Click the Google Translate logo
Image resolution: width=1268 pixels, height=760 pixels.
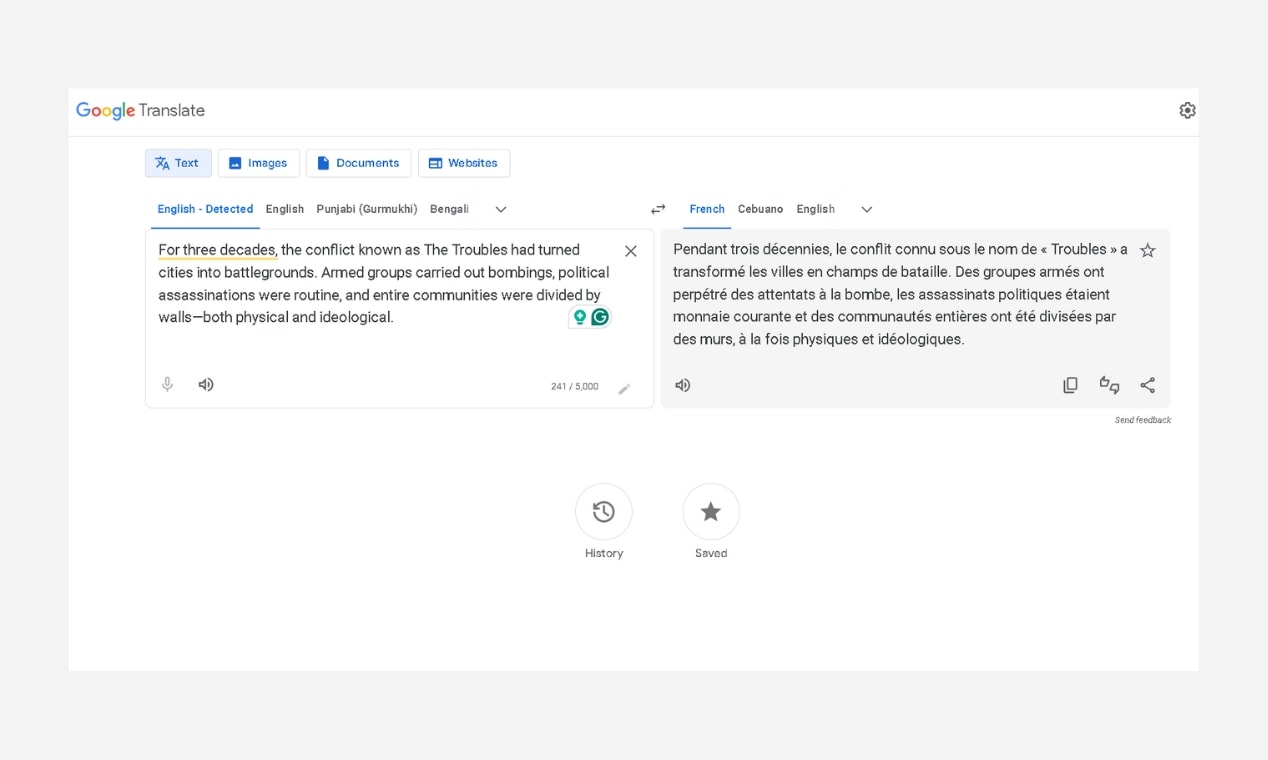(140, 111)
